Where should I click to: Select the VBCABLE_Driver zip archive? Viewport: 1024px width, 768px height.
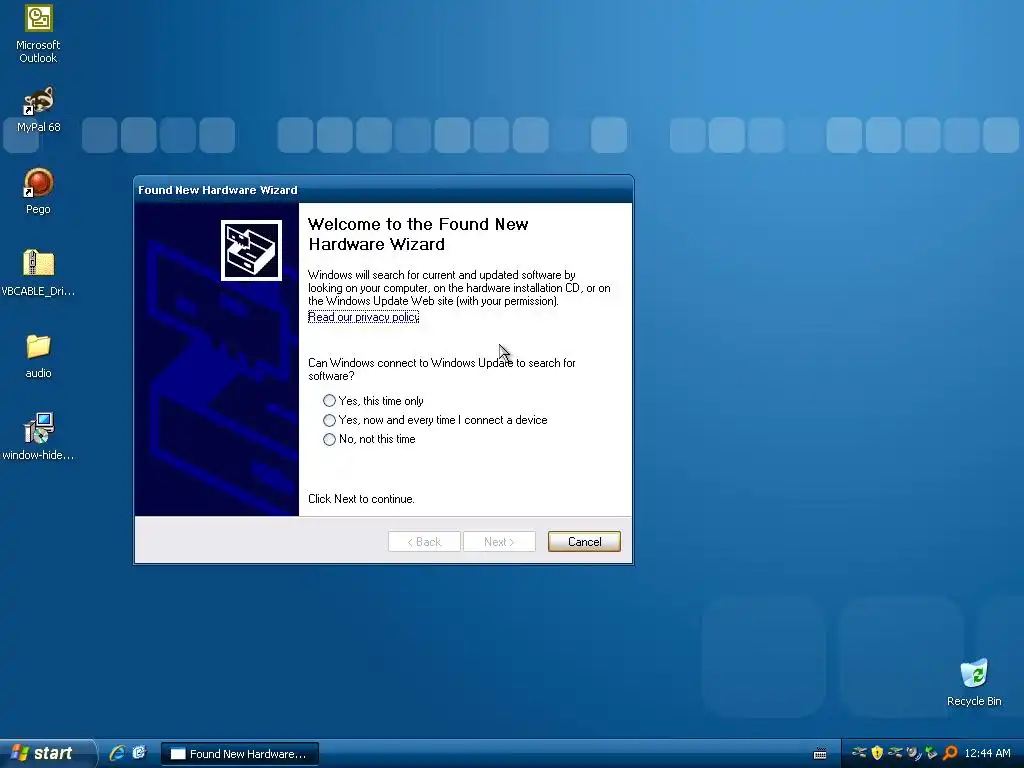(x=38, y=273)
